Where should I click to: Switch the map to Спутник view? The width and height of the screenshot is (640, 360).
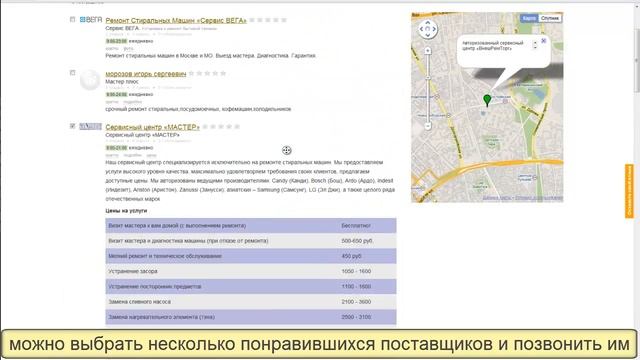[550, 18]
